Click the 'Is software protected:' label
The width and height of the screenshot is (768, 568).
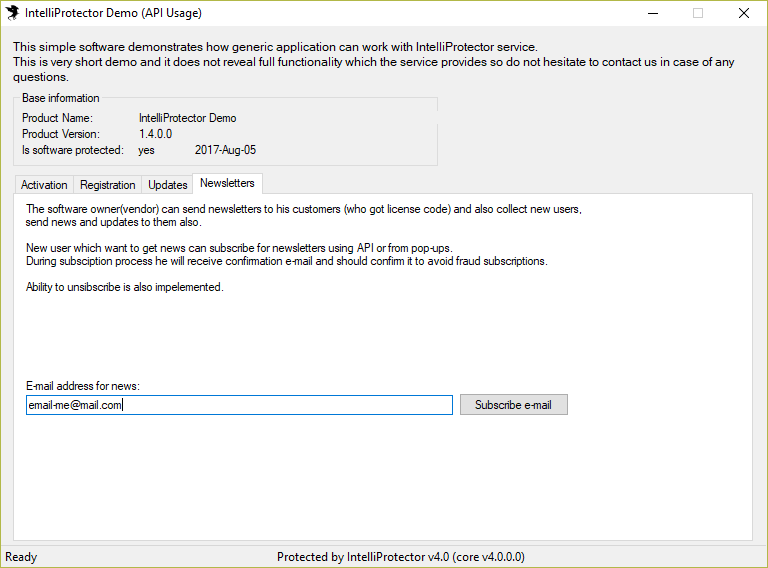pyautogui.click(x=73, y=150)
